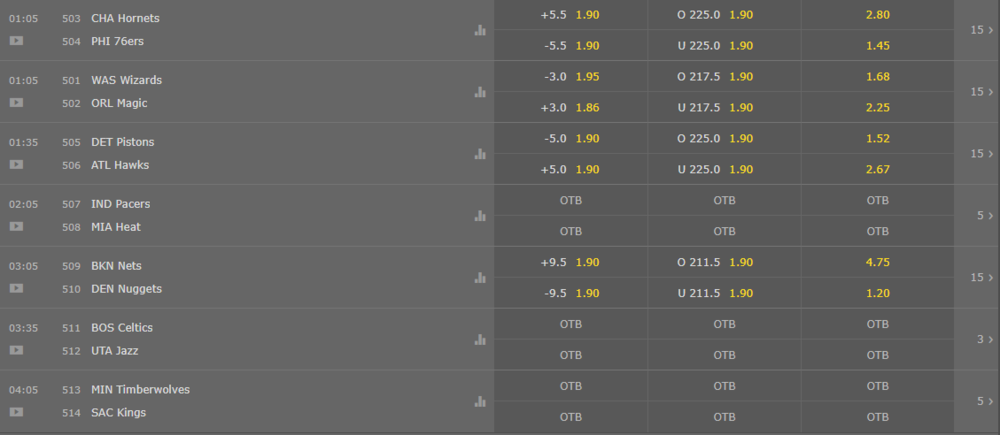The image size is (1000, 435).
Task: View stats chart icon for Hornets vs 76ers
Action: pyautogui.click(x=480, y=30)
